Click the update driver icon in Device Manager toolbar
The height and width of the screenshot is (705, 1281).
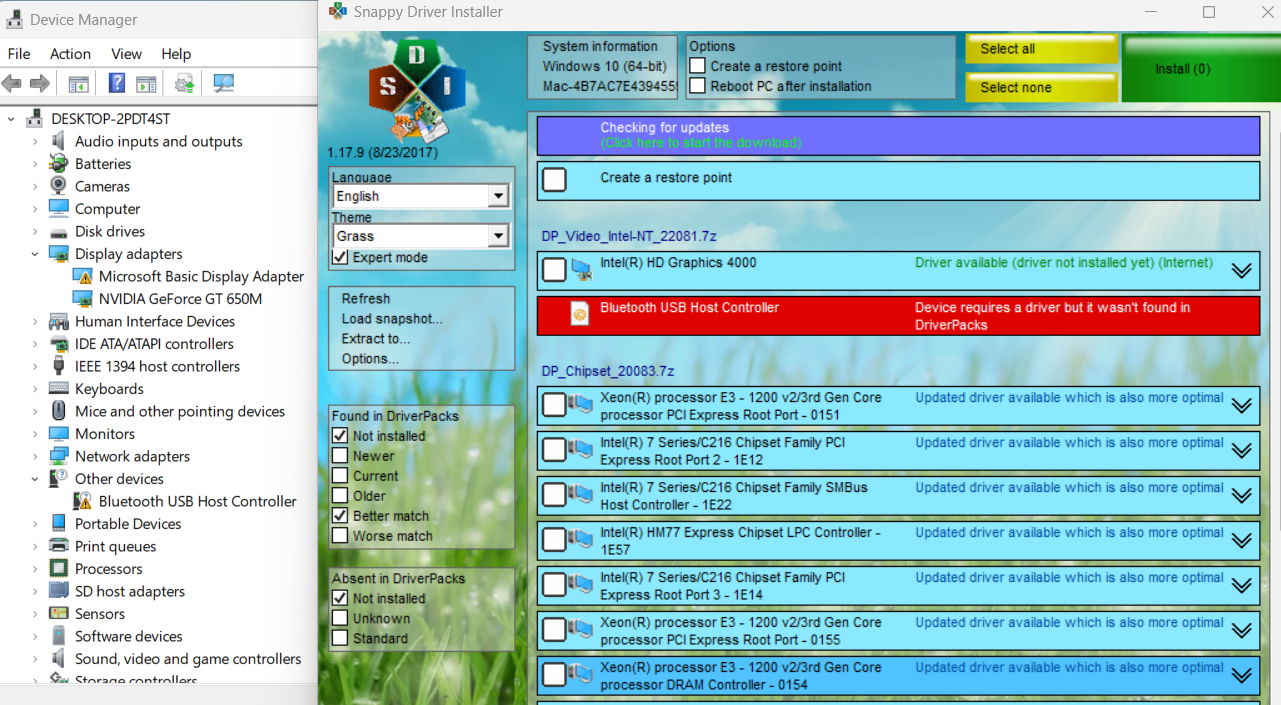coord(184,84)
